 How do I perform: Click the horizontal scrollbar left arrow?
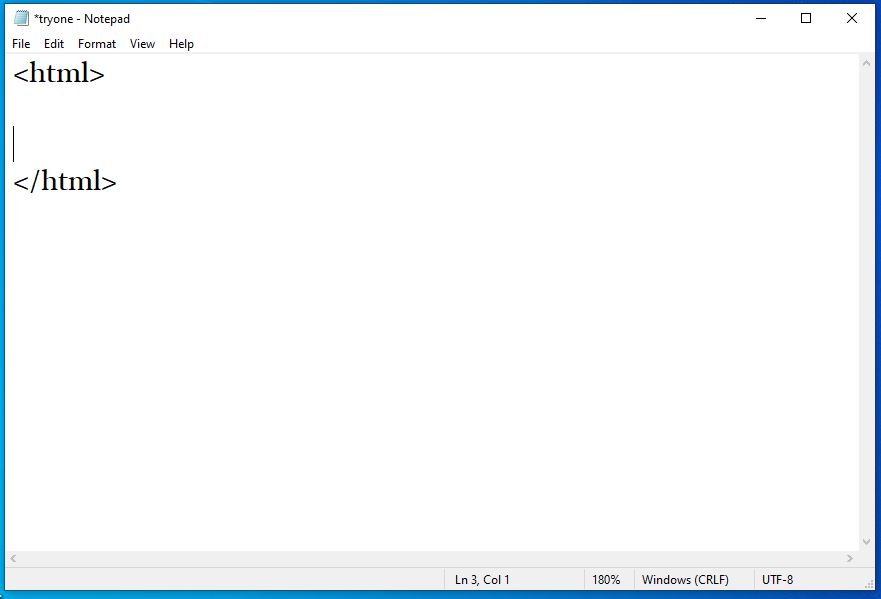[13, 558]
